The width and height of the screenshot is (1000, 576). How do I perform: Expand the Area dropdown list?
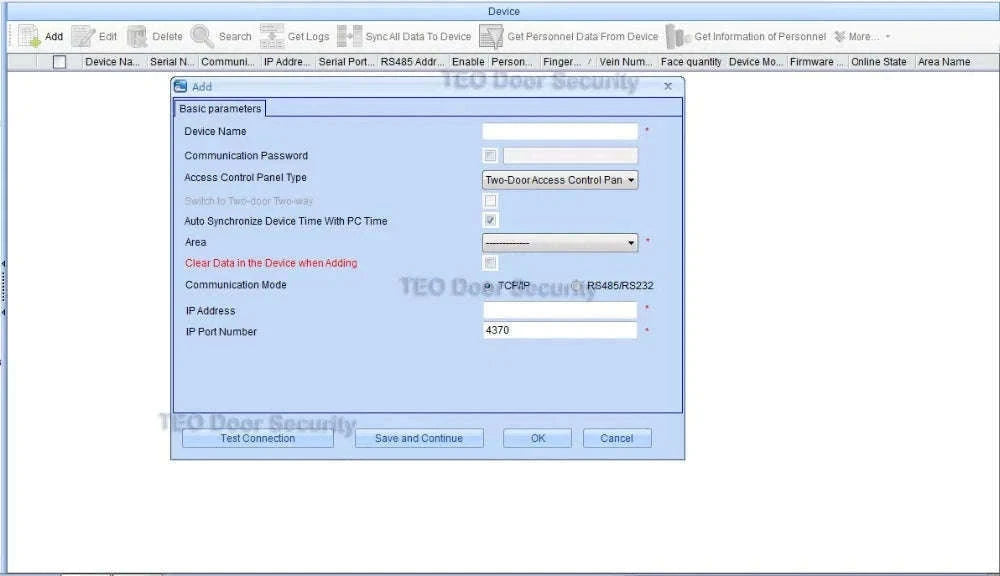point(560,242)
